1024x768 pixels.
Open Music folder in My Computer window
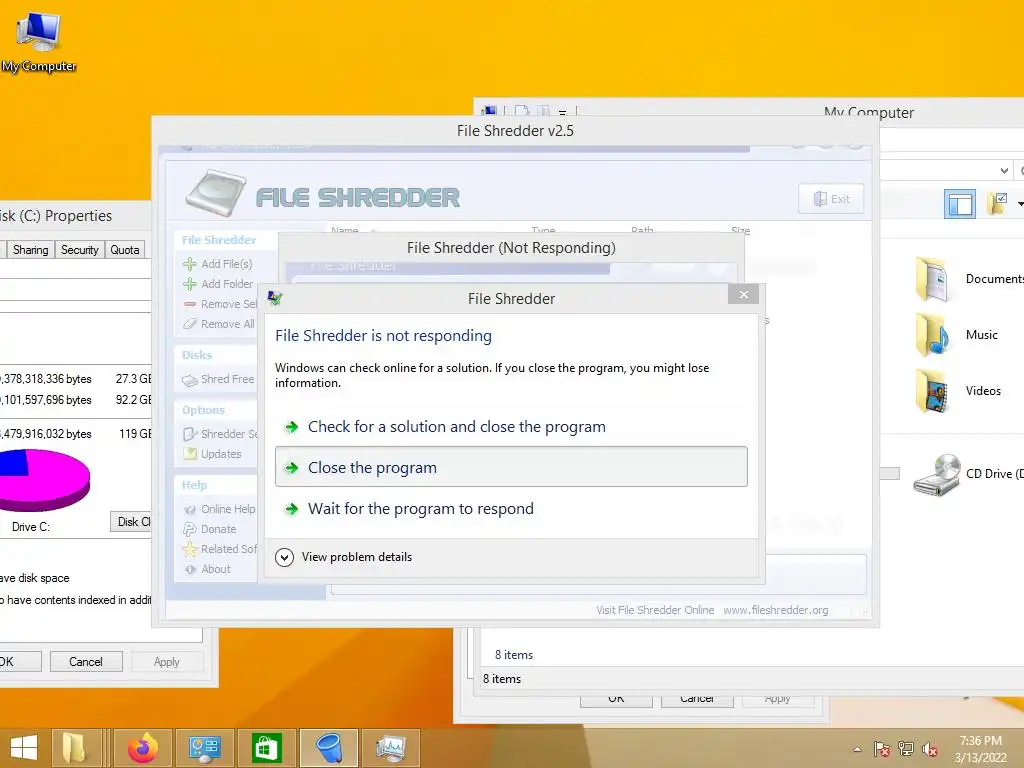(x=957, y=334)
